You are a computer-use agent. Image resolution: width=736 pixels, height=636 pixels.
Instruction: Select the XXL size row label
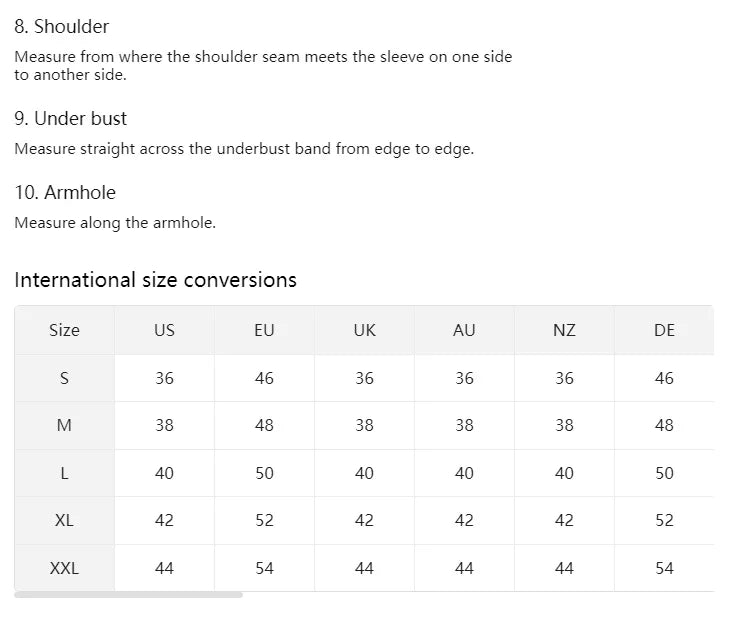click(x=64, y=568)
